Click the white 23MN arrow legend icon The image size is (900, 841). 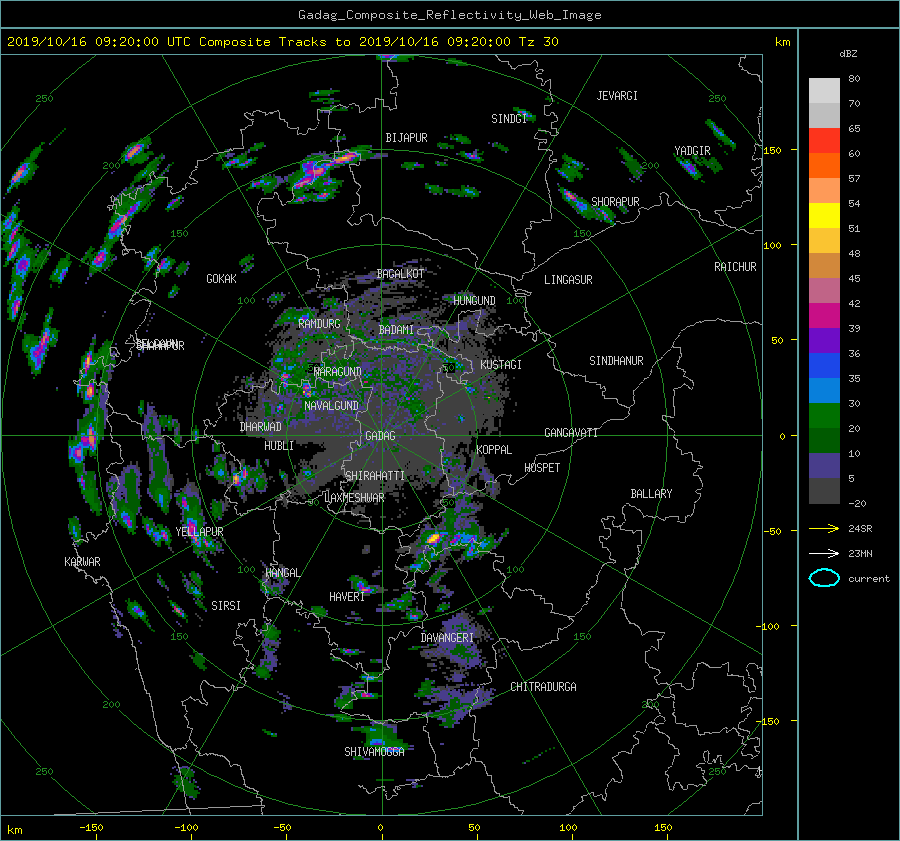(824, 553)
